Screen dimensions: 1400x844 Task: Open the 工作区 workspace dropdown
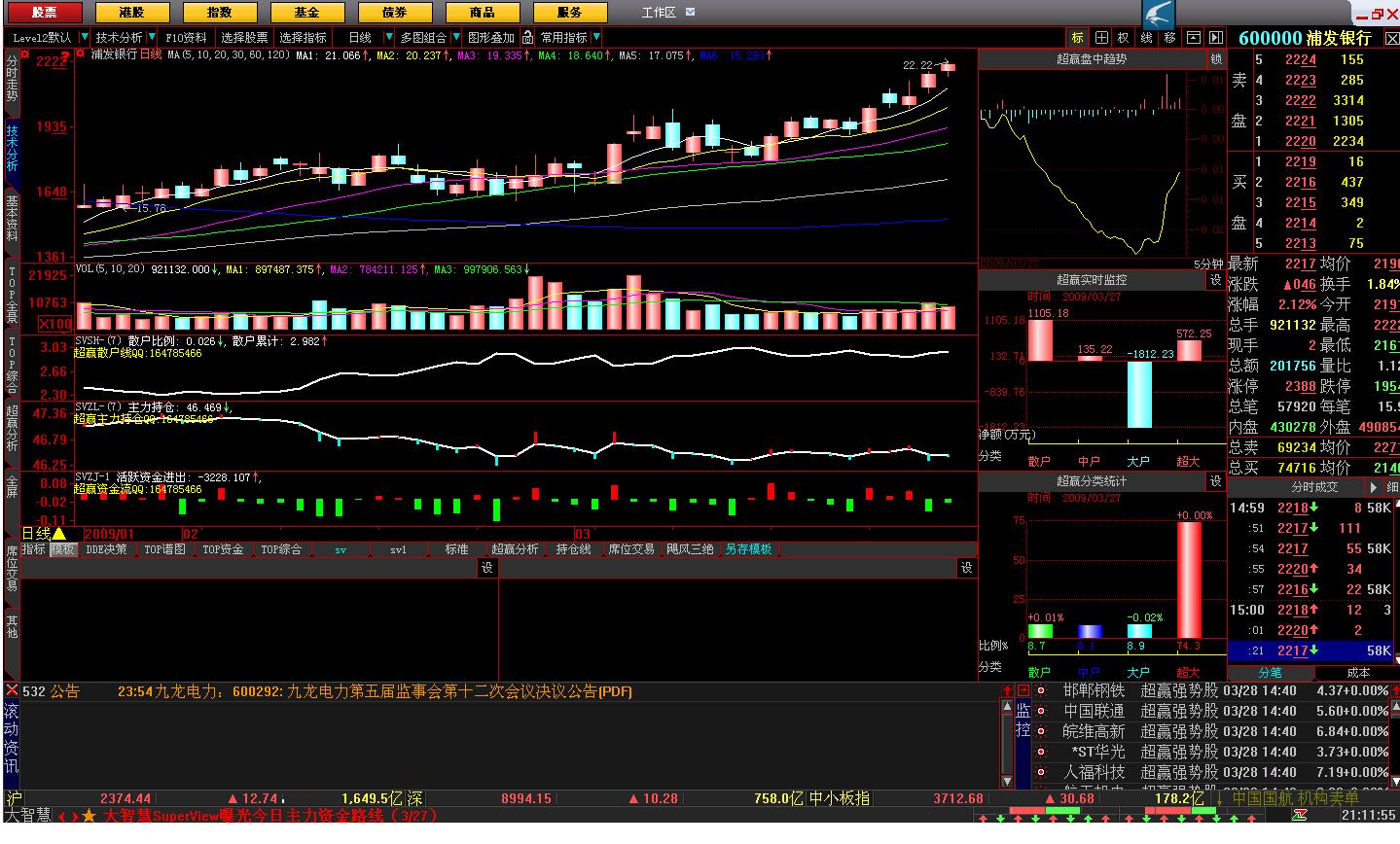click(x=691, y=13)
